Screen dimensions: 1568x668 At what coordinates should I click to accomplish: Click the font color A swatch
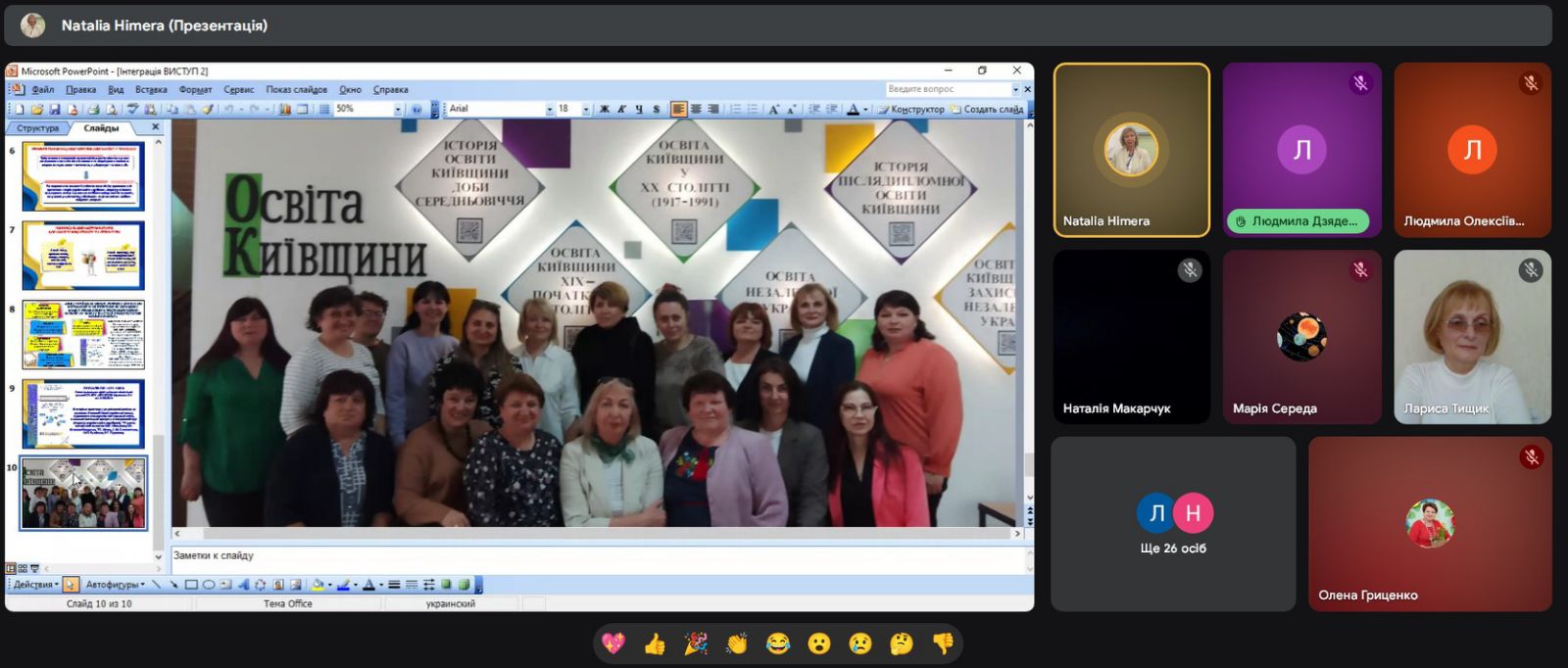[x=853, y=110]
